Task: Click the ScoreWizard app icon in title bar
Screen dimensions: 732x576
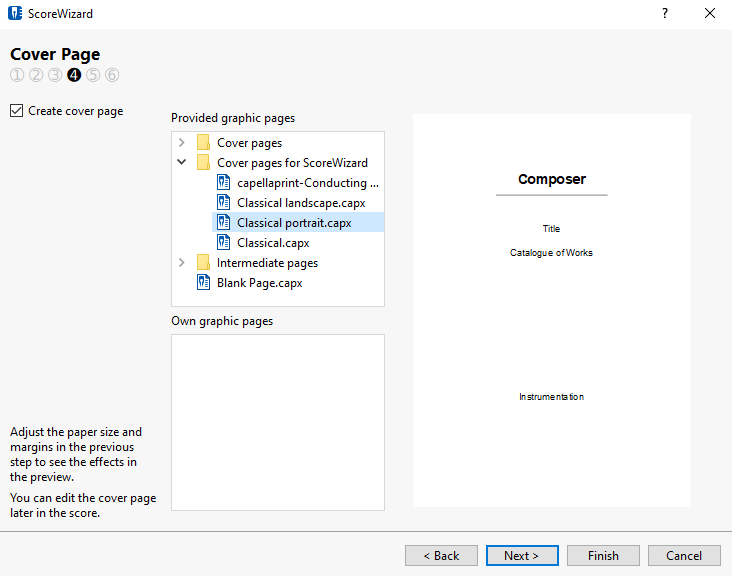Action: click(14, 14)
